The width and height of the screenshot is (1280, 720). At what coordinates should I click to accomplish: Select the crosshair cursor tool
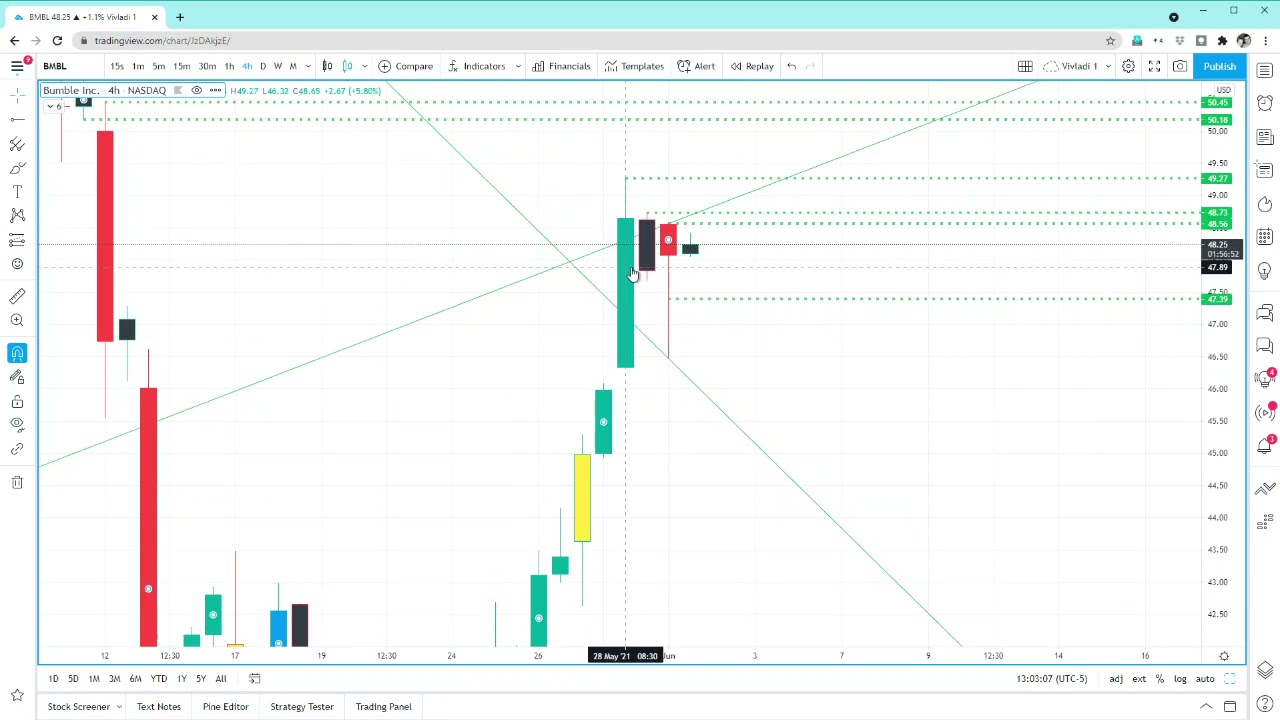(x=17, y=94)
